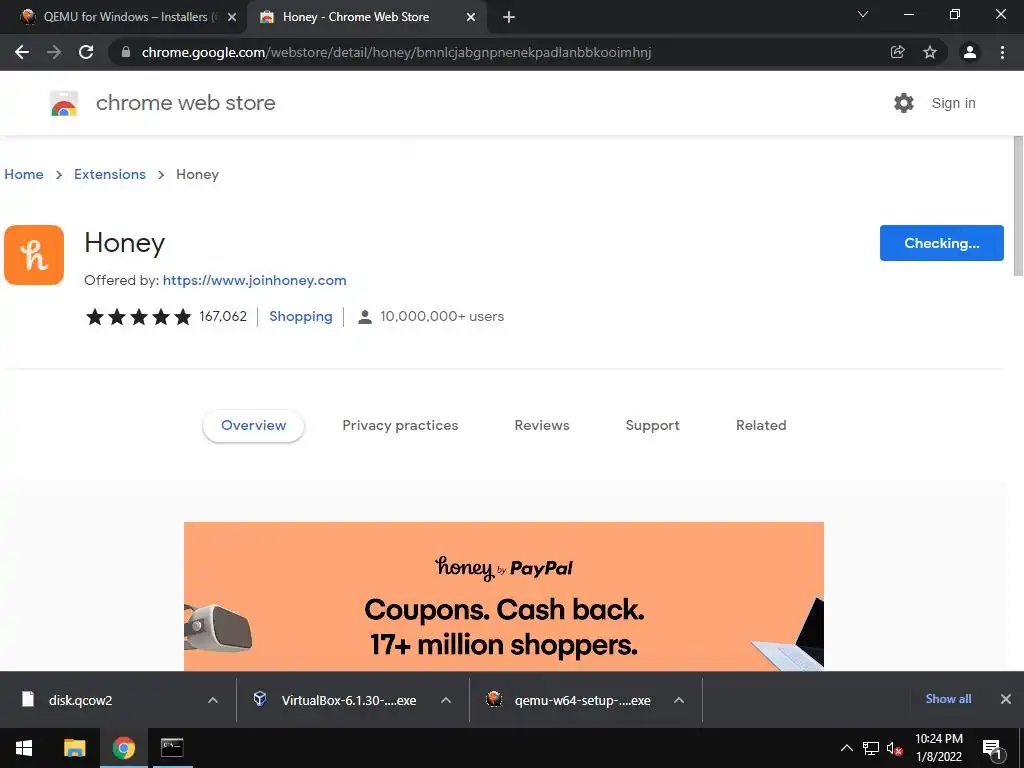Close the QEMU for Windows tab
The width and height of the screenshot is (1024, 768).
tap(232, 17)
